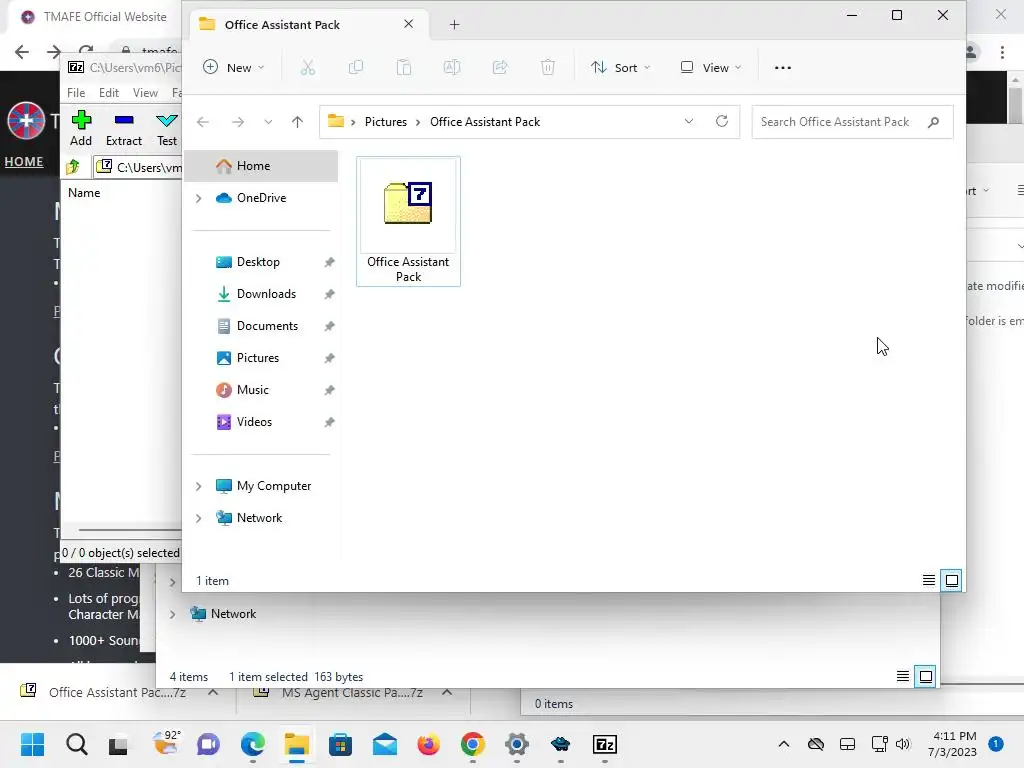The width and height of the screenshot is (1024, 768).
Task: Open Microsoft Store from the taskbar
Action: (340, 744)
